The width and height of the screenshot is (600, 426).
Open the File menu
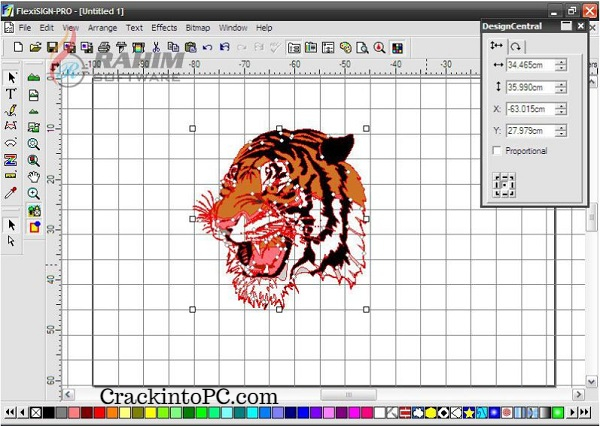[x=24, y=28]
